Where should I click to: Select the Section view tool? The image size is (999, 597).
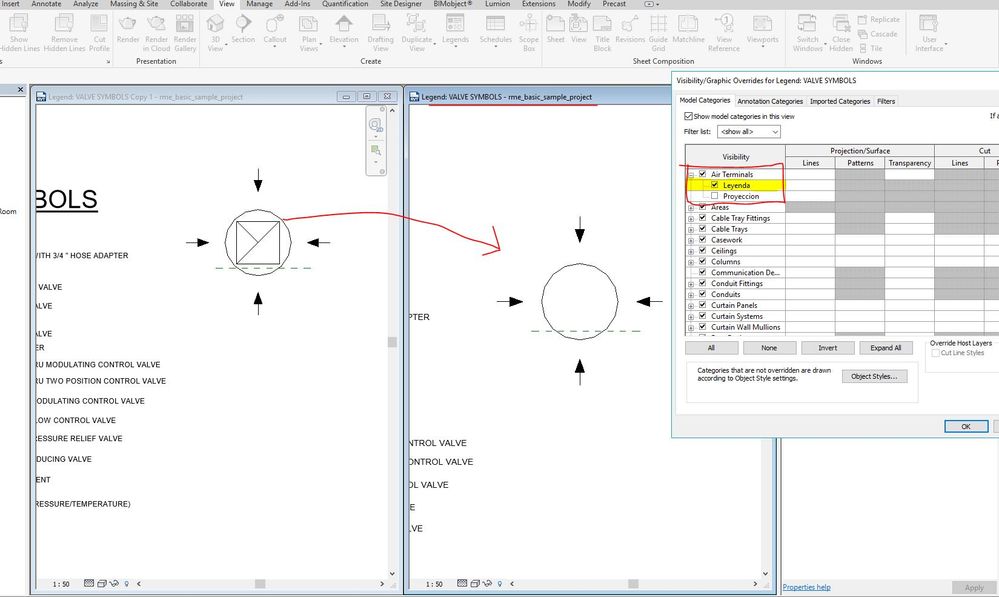point(243,24)
